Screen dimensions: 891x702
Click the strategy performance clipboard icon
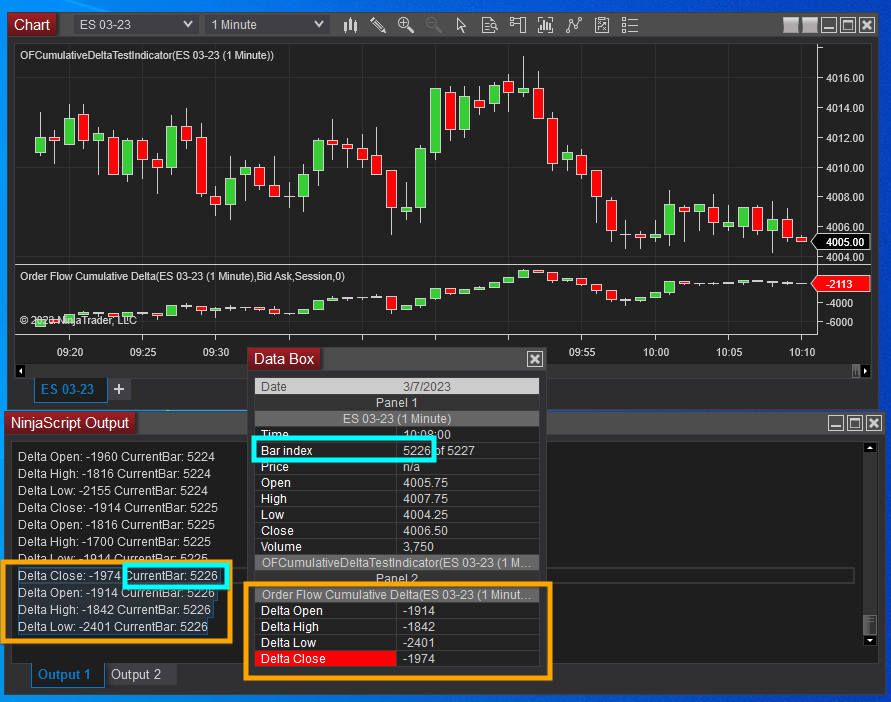(x=602, y=25)
